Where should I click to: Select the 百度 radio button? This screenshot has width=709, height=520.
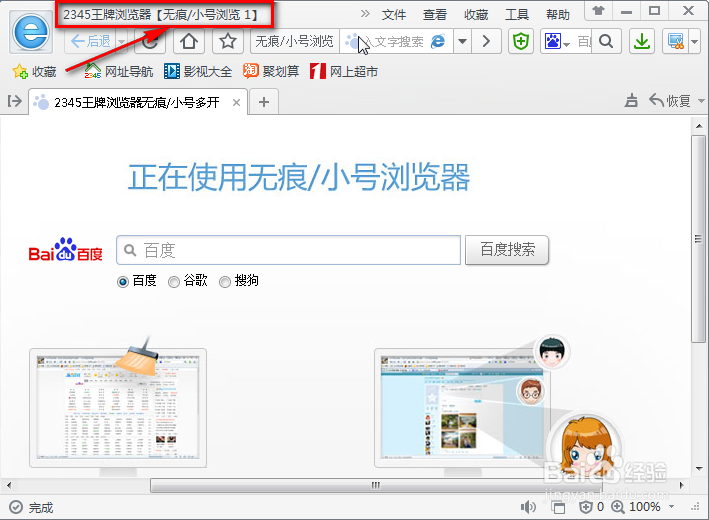(123, 282)
